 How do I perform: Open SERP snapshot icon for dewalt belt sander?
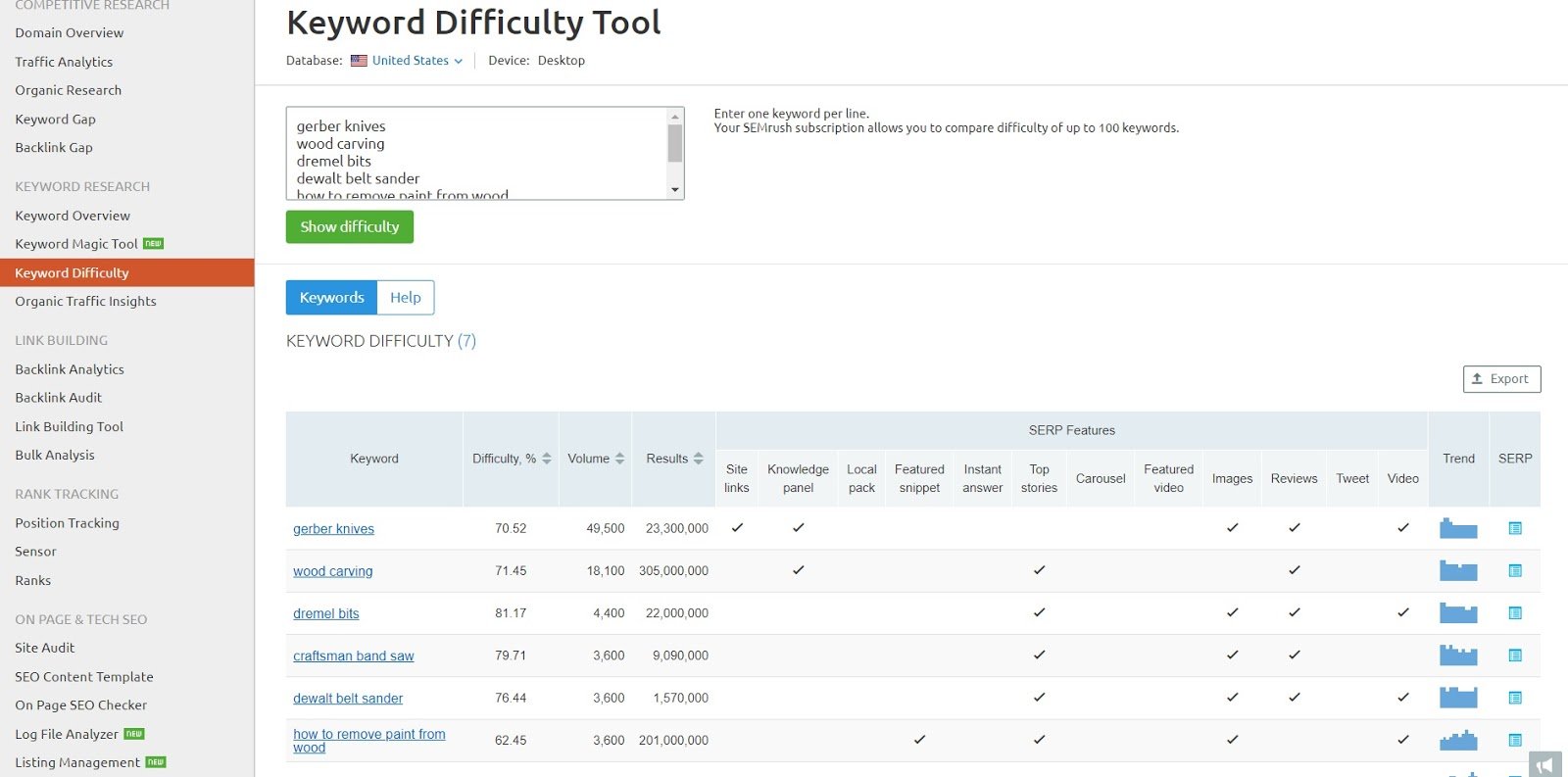tap(1515, 698)
